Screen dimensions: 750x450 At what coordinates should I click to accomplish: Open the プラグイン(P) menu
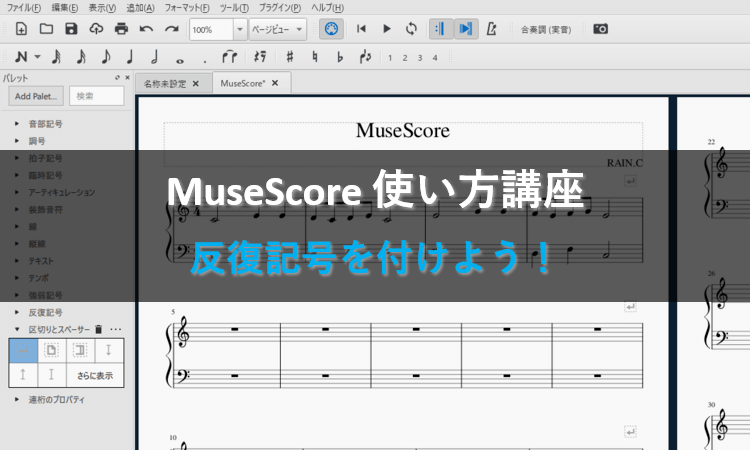(x=280, y=8)
